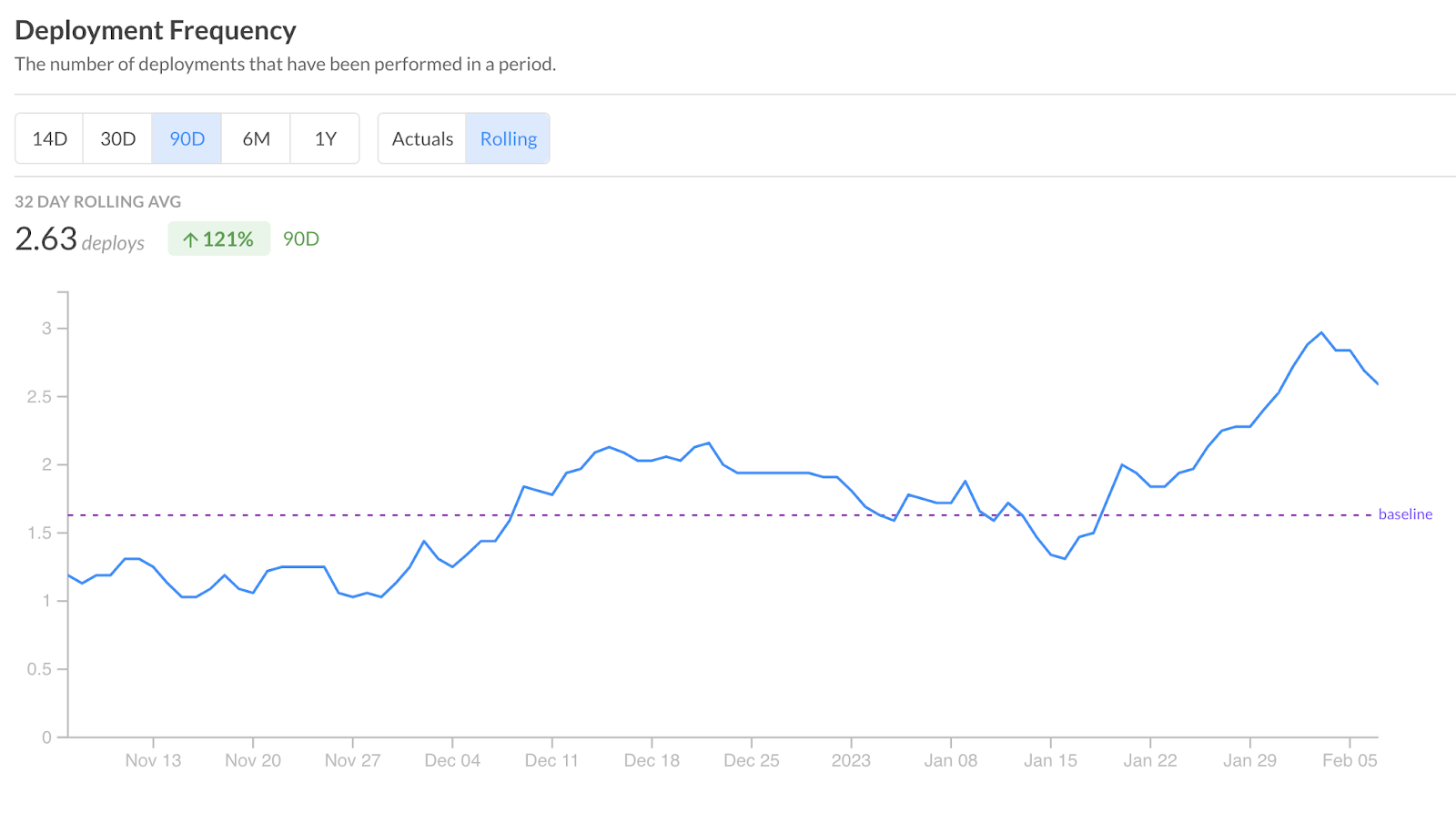1456x824 pixels.
Task: Switch to the 30D time range
Action: pyautogui.click(x=117, y=138)
